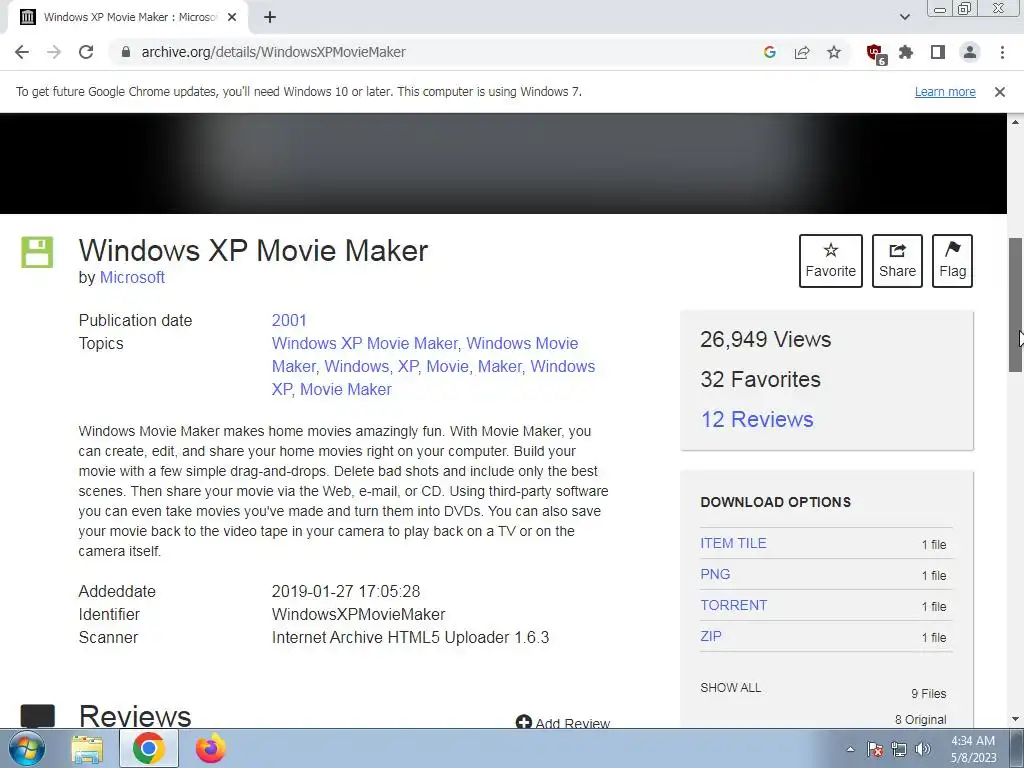Click the Favorite button

[831, 261]
